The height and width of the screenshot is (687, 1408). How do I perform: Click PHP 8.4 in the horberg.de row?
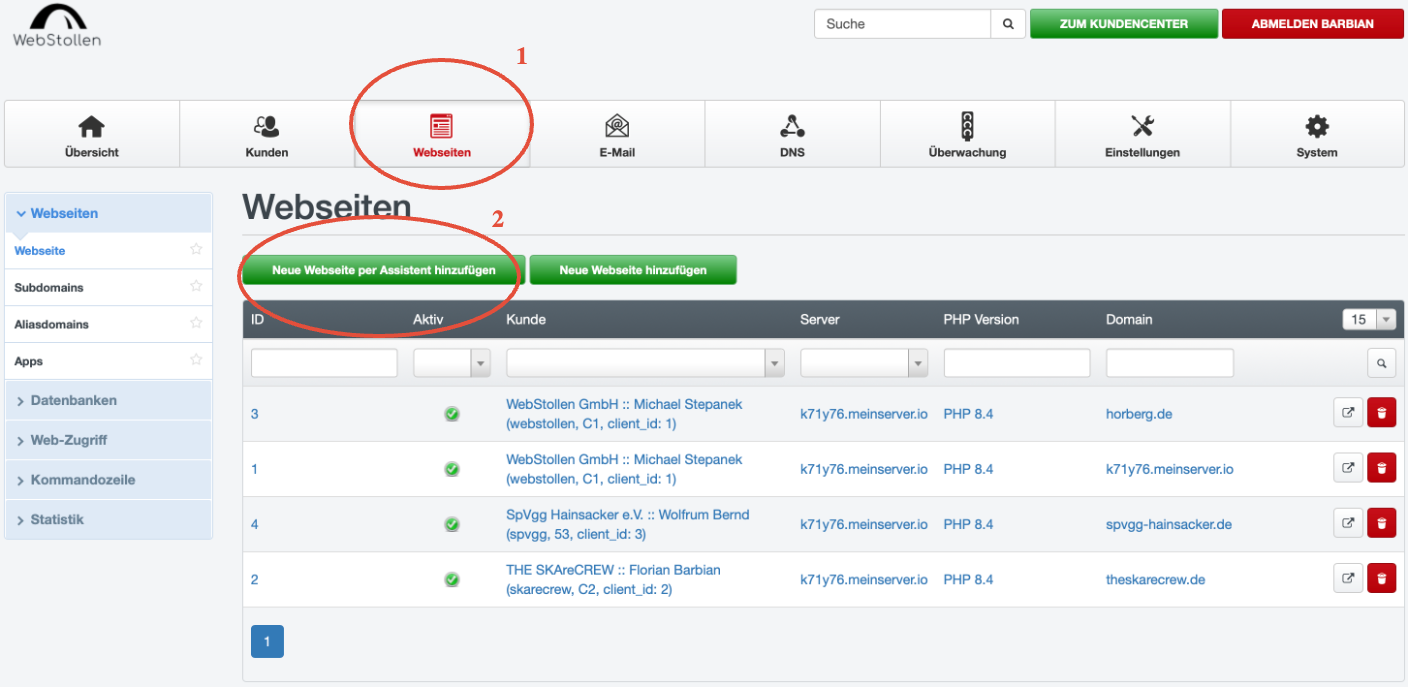968,414
